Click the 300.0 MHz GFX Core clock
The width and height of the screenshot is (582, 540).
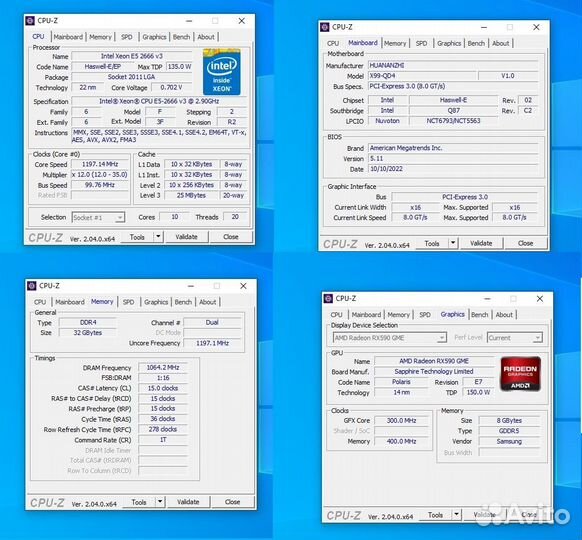click(x=401, y=420)
